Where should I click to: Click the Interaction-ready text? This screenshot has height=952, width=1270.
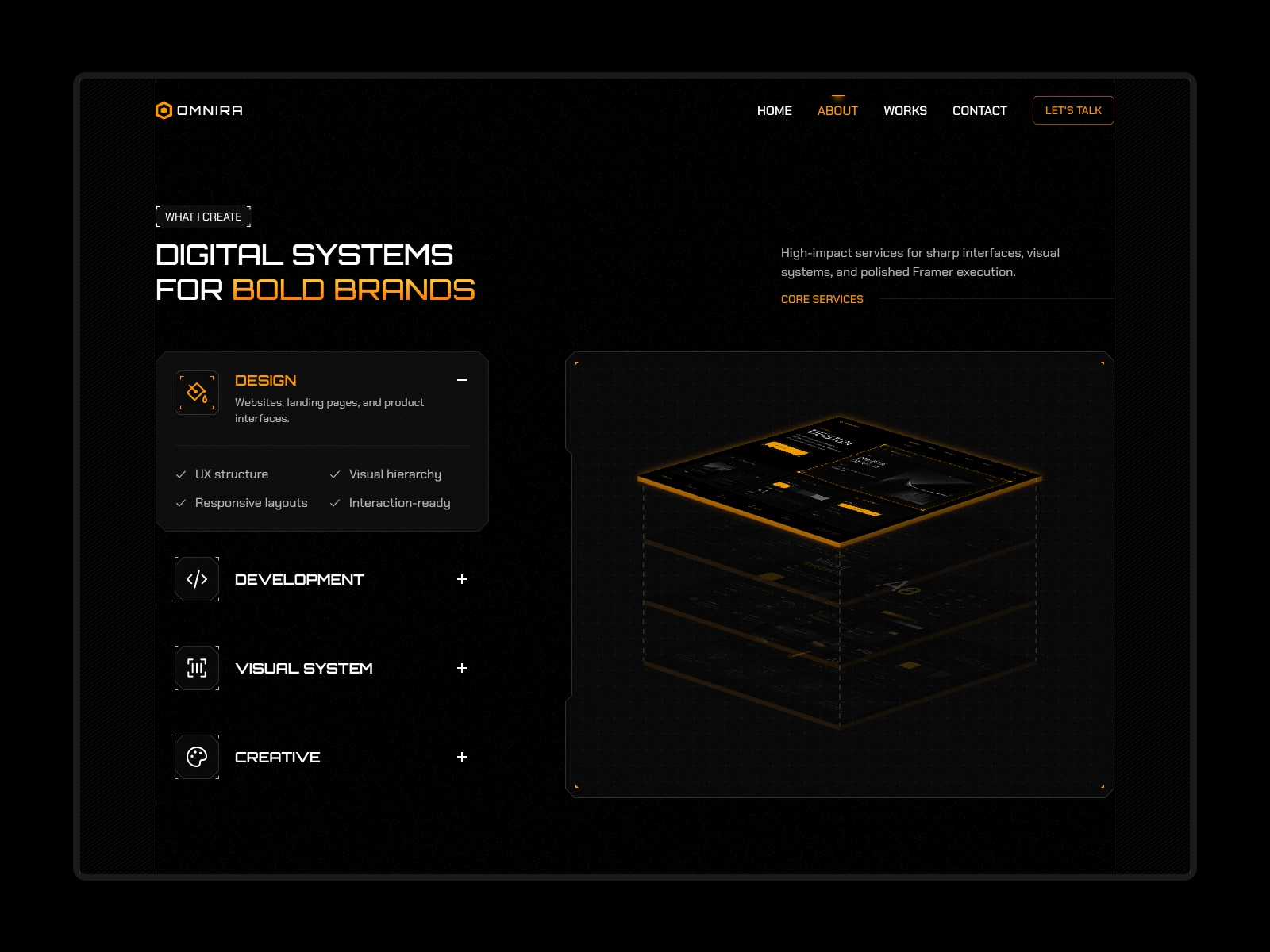point(400,503)
